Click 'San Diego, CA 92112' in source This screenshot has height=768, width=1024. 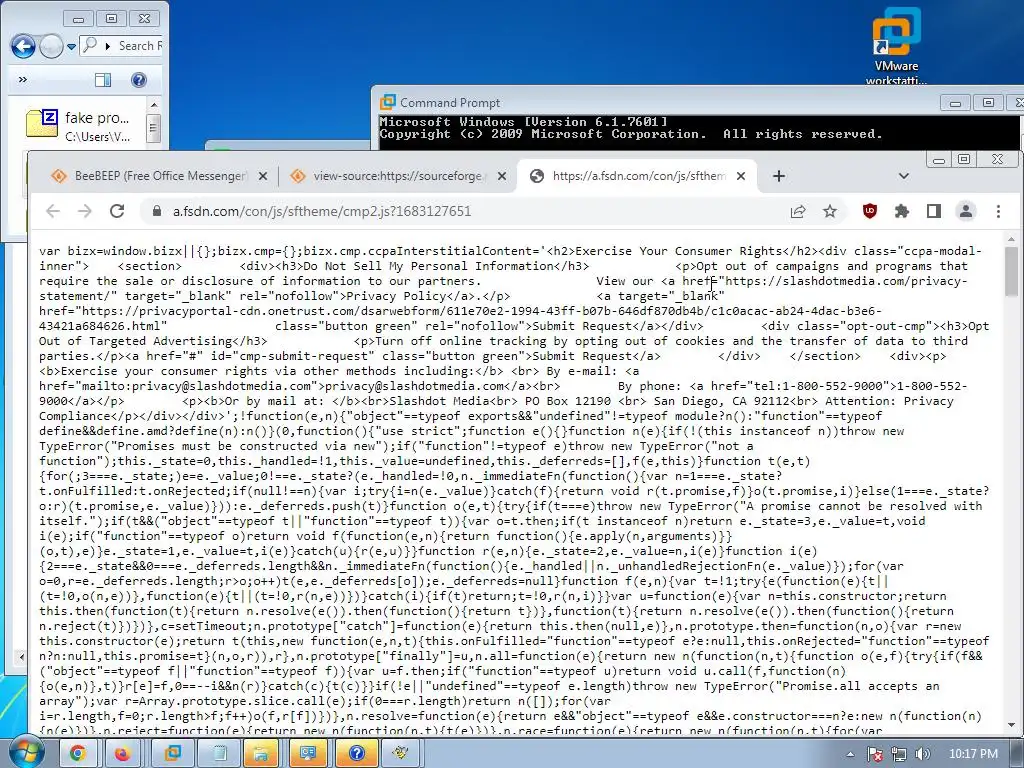coord(722,401)
